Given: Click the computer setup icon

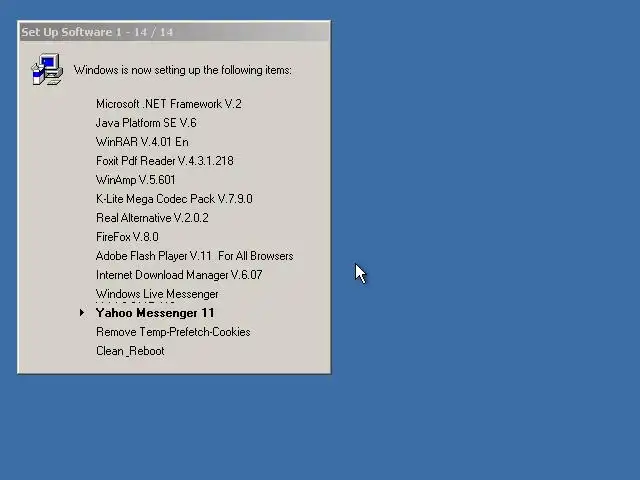Looking at the screenshot, I should (x=47, y=69).
